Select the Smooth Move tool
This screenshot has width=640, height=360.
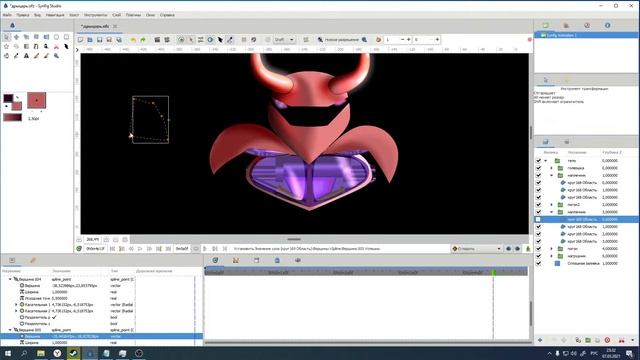tap(16, 37)
